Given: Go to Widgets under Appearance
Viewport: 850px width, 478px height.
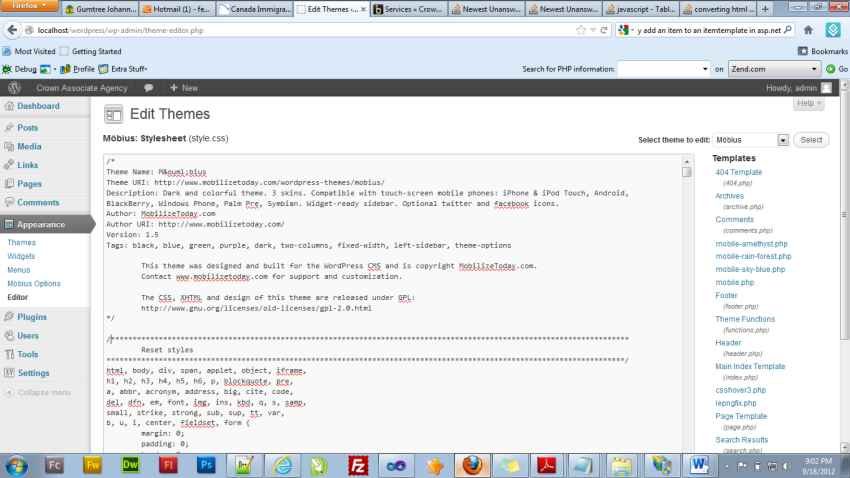Looking at the screenshot, I should pos(21,256).
